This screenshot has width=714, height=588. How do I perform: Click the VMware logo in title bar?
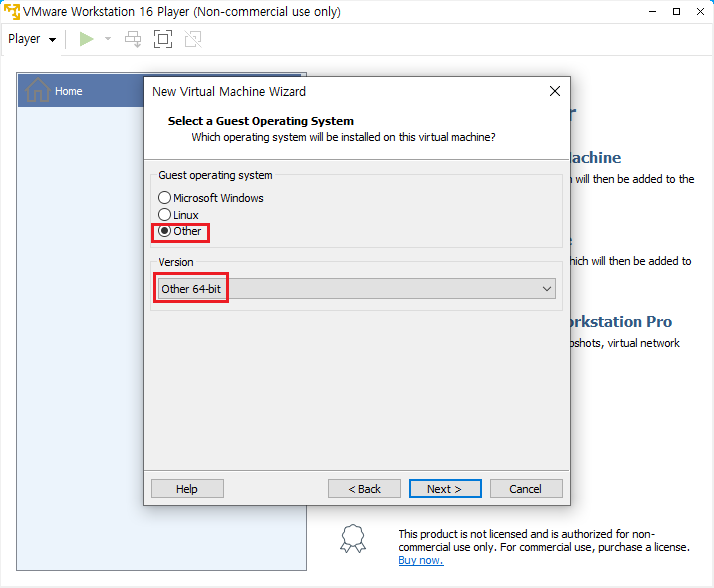[x=12, y=11]
